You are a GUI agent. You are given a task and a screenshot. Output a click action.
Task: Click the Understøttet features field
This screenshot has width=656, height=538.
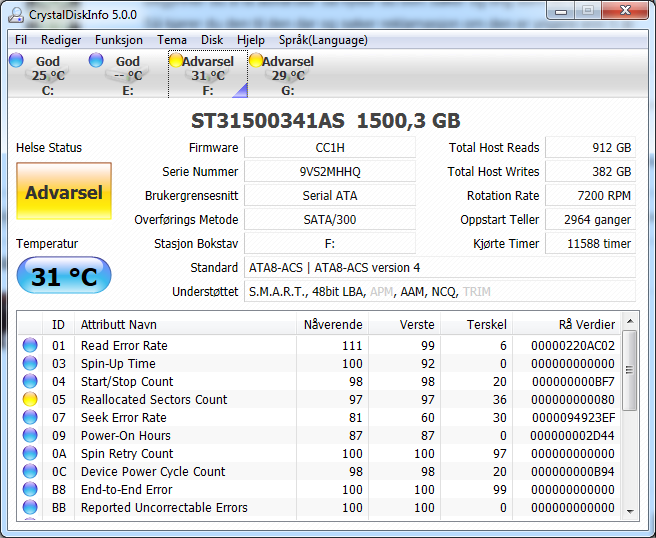[x=440, y=292]
